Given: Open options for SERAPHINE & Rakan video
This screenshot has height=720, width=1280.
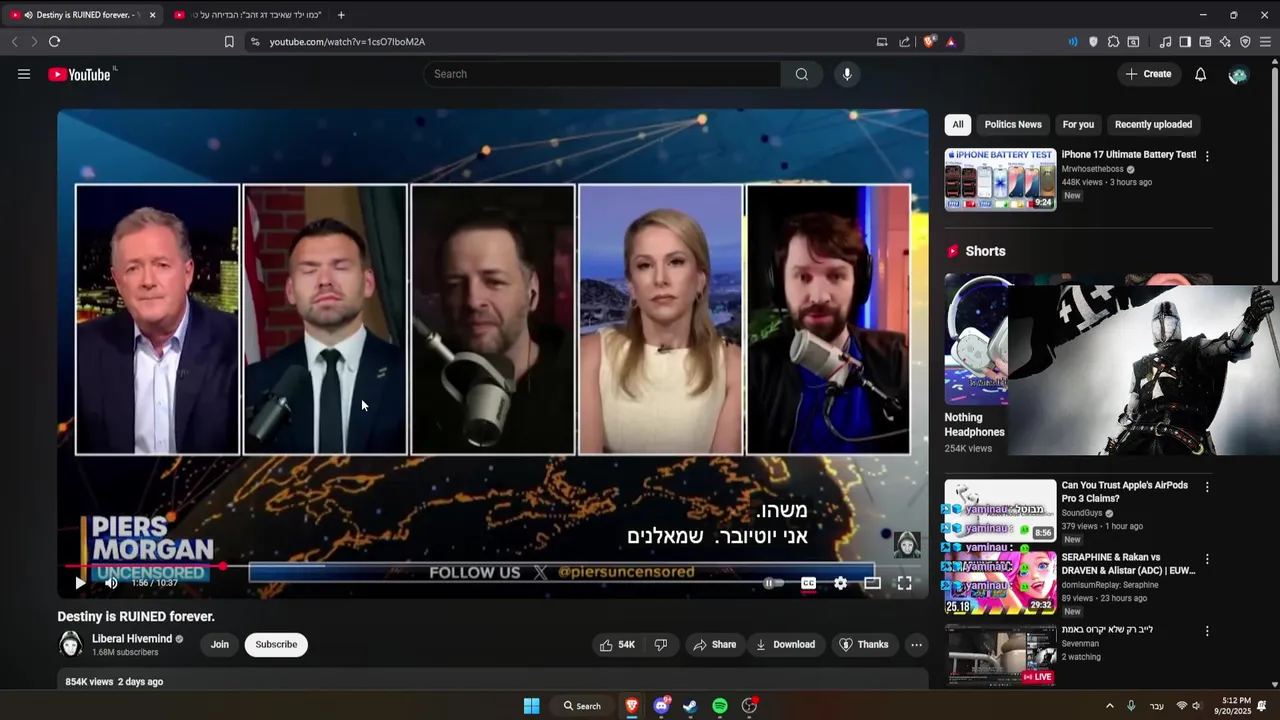Looking at the screenshot, I should click(1207, 559).
